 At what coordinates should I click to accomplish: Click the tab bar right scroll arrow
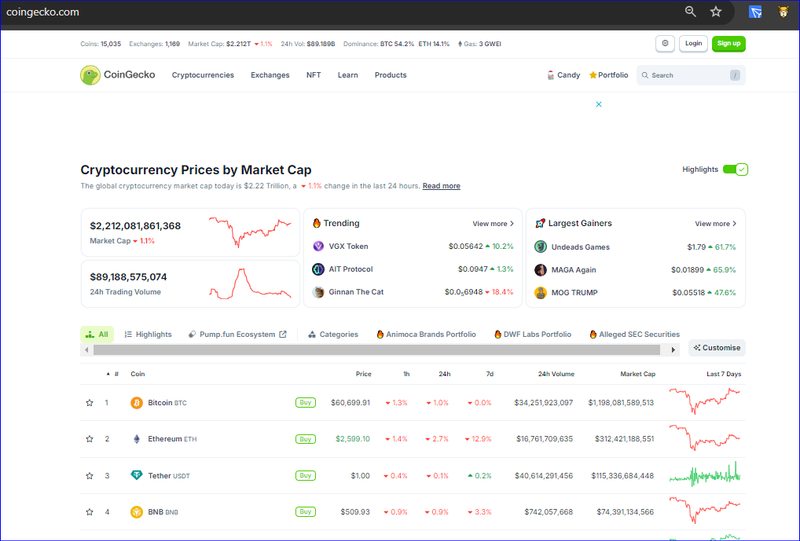point(673,350)
